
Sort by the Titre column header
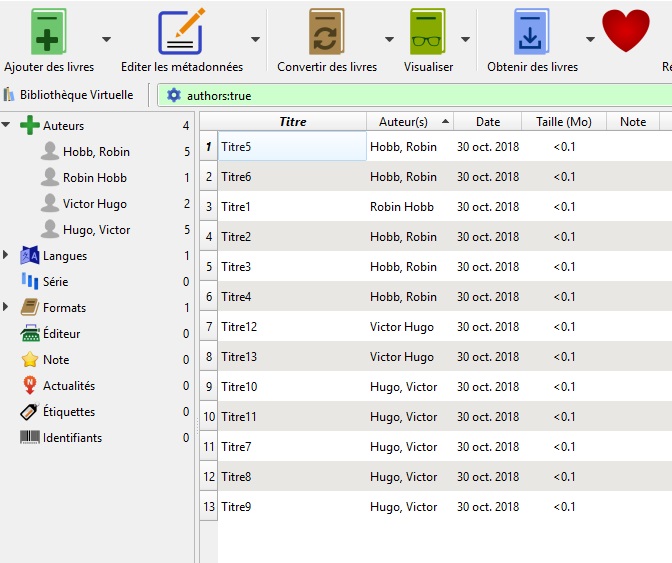coord(293,122)
